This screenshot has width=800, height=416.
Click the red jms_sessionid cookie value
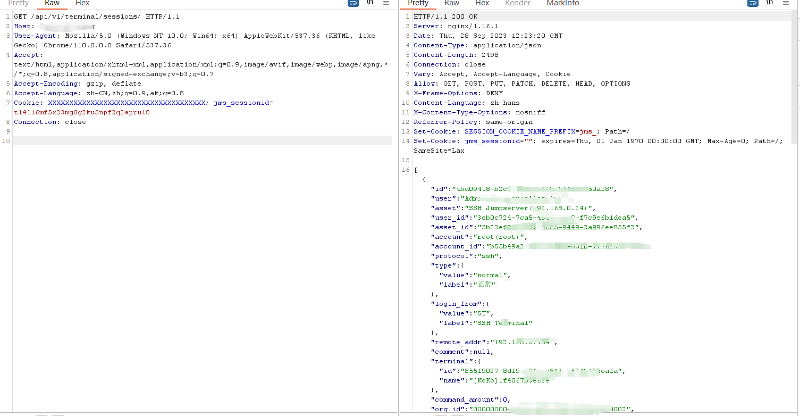[x=82, y=112]
